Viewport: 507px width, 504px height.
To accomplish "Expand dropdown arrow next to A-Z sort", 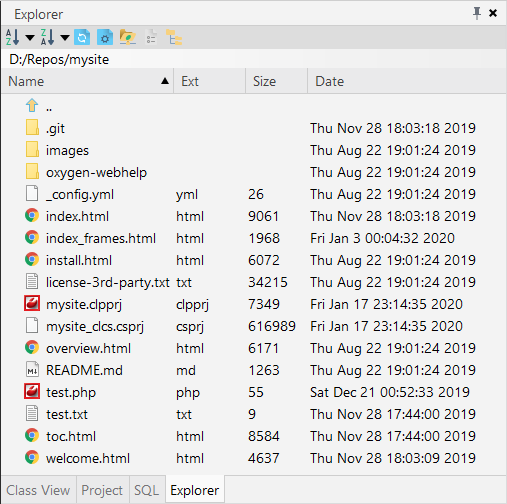I will coord(30,37).
